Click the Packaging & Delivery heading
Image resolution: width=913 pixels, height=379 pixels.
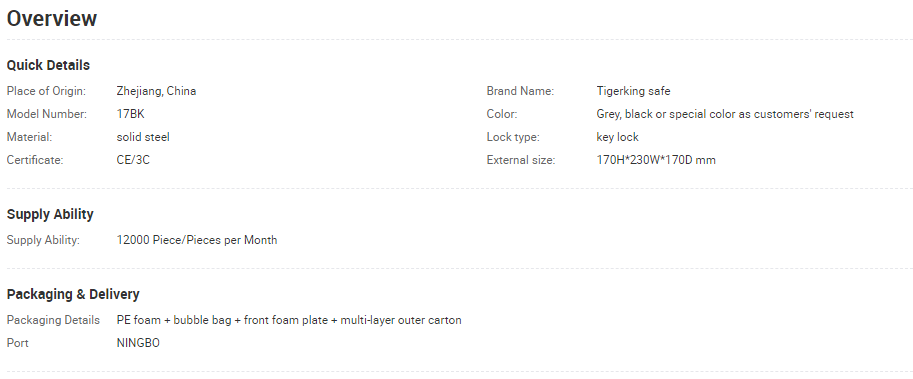(73, 294)
